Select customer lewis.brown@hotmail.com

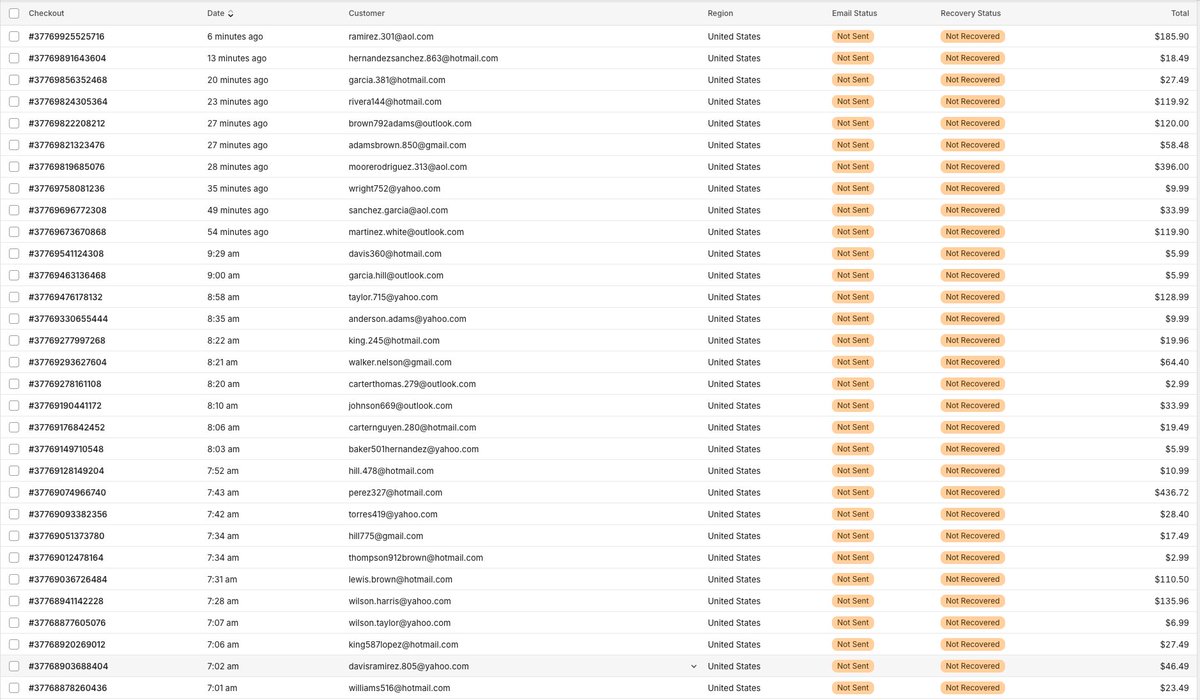(x=400, y=579)
